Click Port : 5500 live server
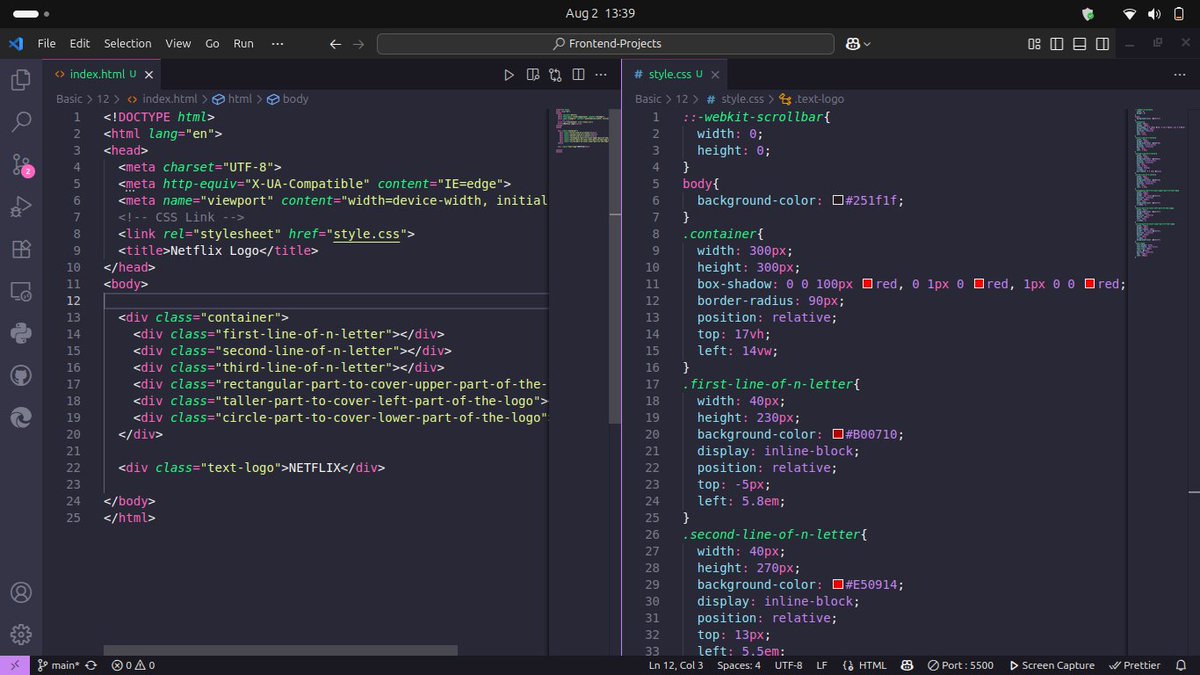The height and width of the screenshot is (675, 1200). click(x=960, y=665)
